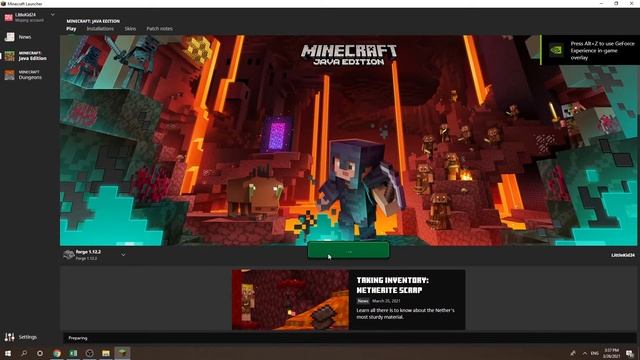Click the taskbar clock and date

coord(611,353)
